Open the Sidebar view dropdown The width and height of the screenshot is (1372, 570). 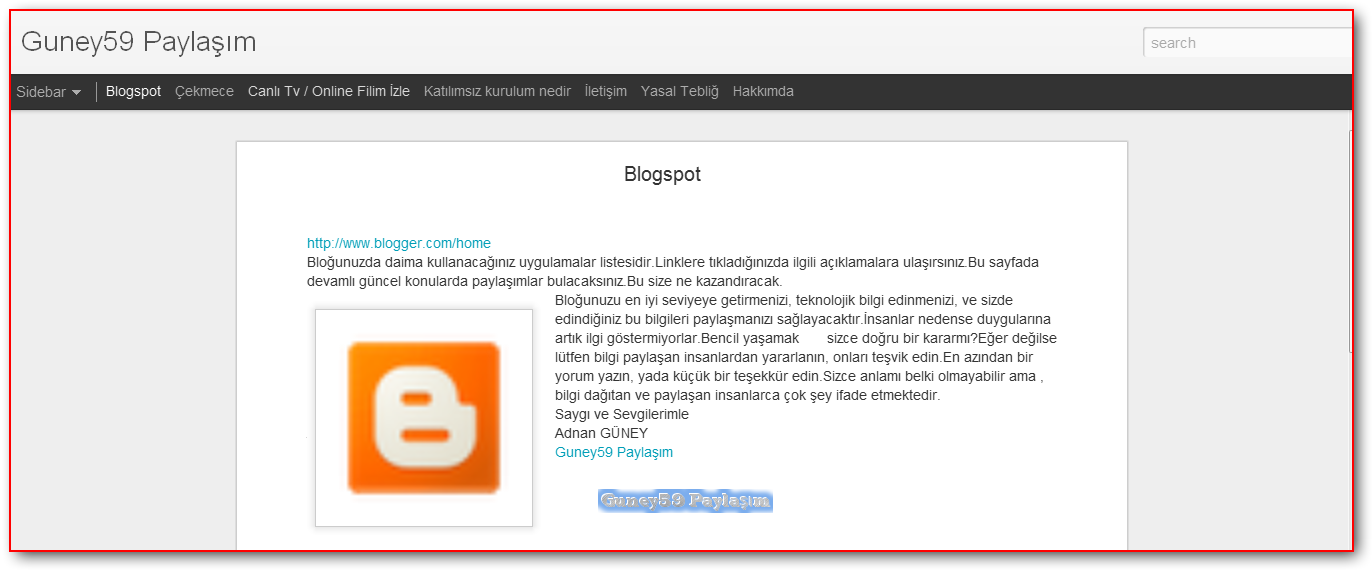pos(49,92)
